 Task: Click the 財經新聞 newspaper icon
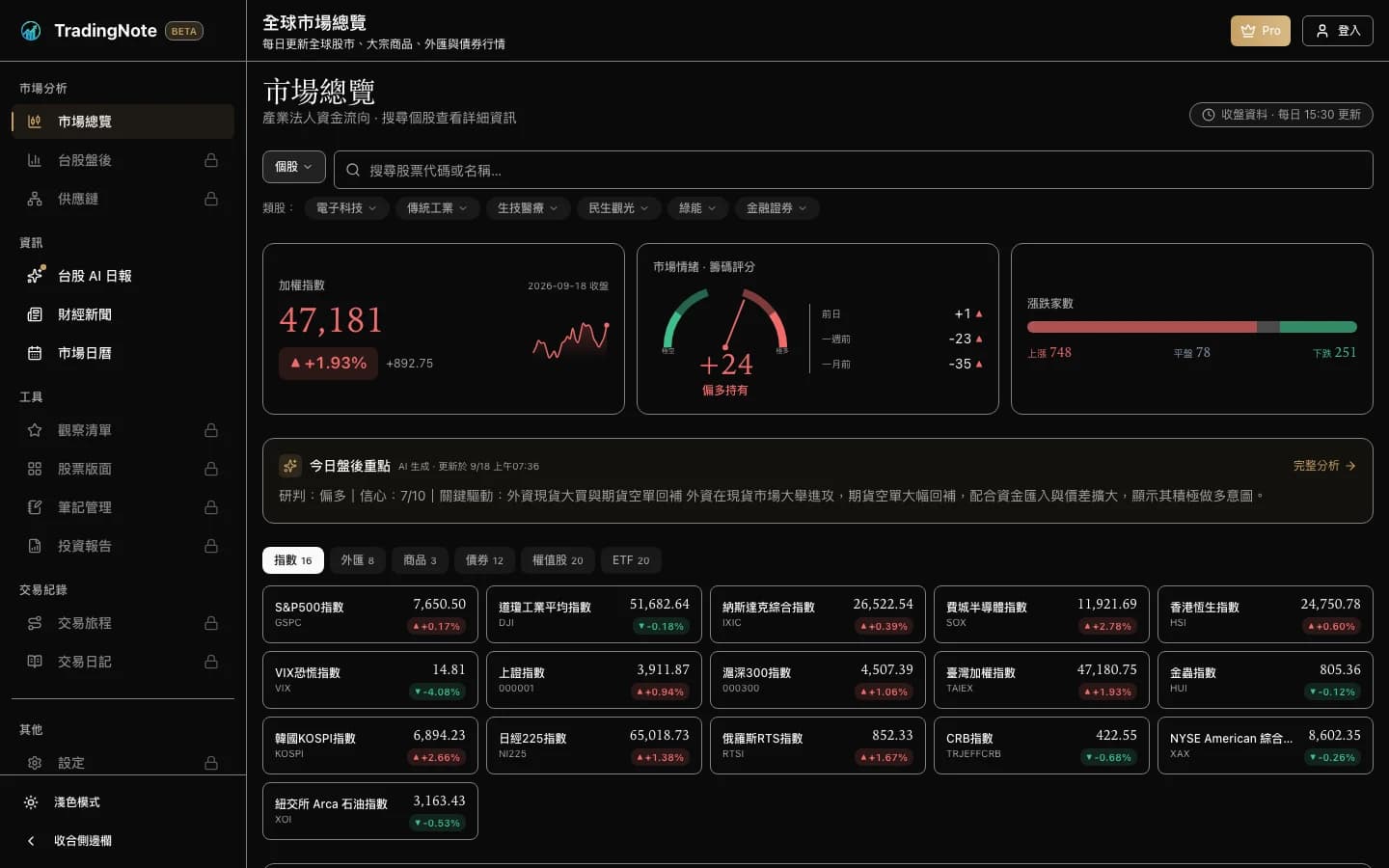coord(35,314)
